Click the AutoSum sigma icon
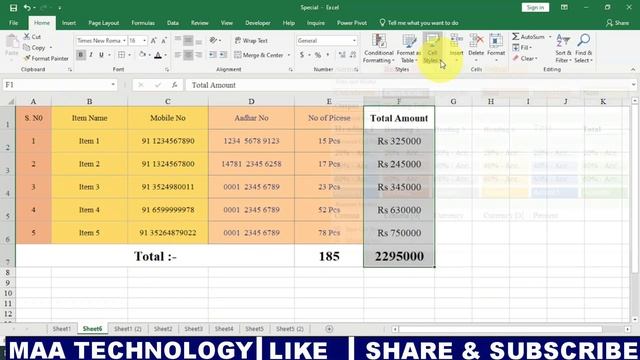This screenshot has width=640, height=360. (516, 37)
